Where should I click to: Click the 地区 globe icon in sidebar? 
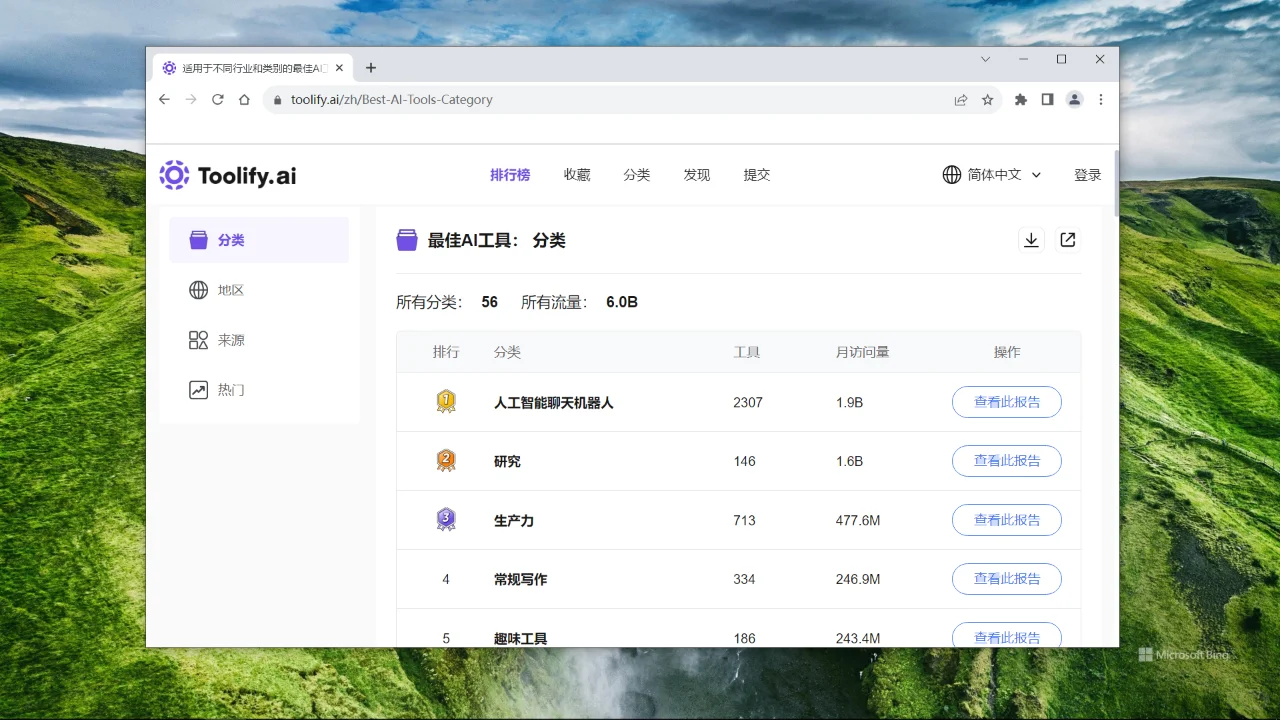[x=198, y=289]
